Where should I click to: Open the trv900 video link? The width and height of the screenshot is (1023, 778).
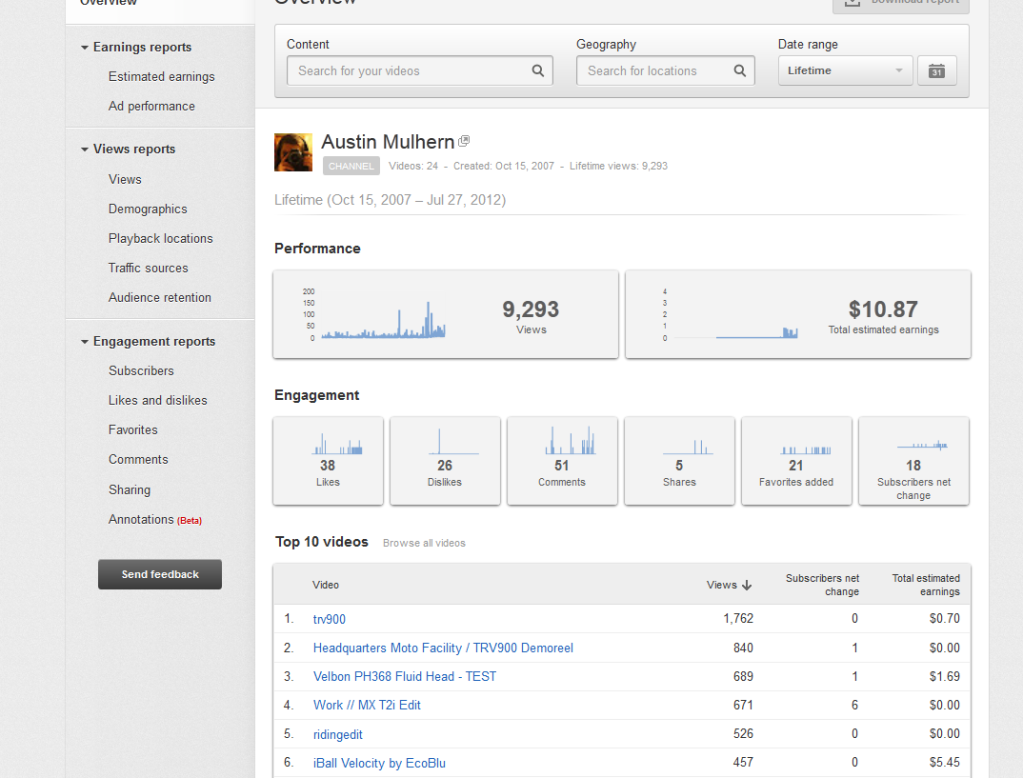click(x=329, y=619)
